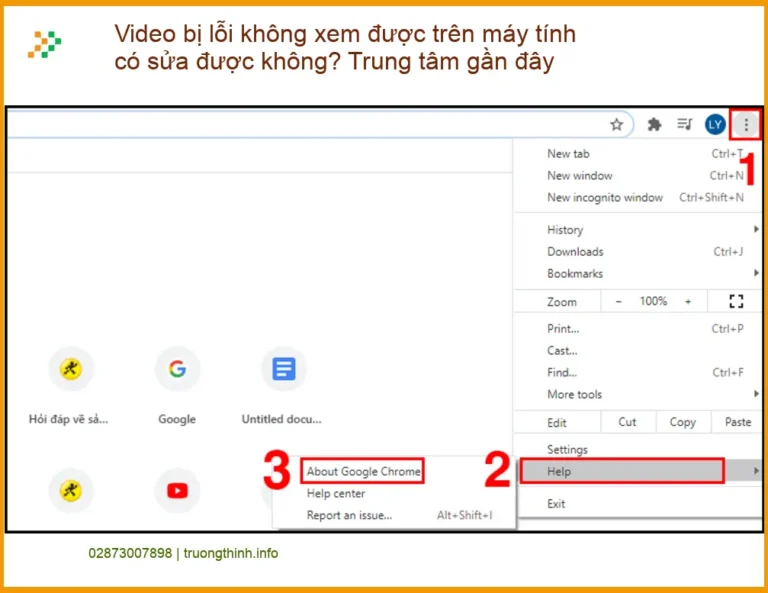This screenshot has width=768, height=593.
Task: Increase zoom with plus button
Action: coord(688,302)
